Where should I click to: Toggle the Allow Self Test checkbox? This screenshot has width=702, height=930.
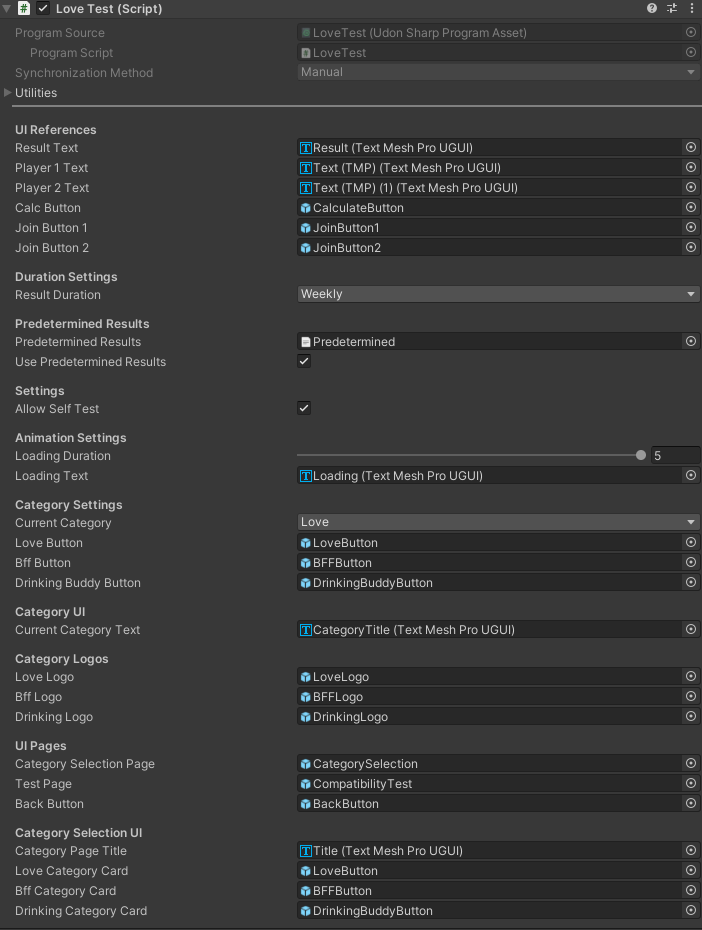[x=304, y=408]
